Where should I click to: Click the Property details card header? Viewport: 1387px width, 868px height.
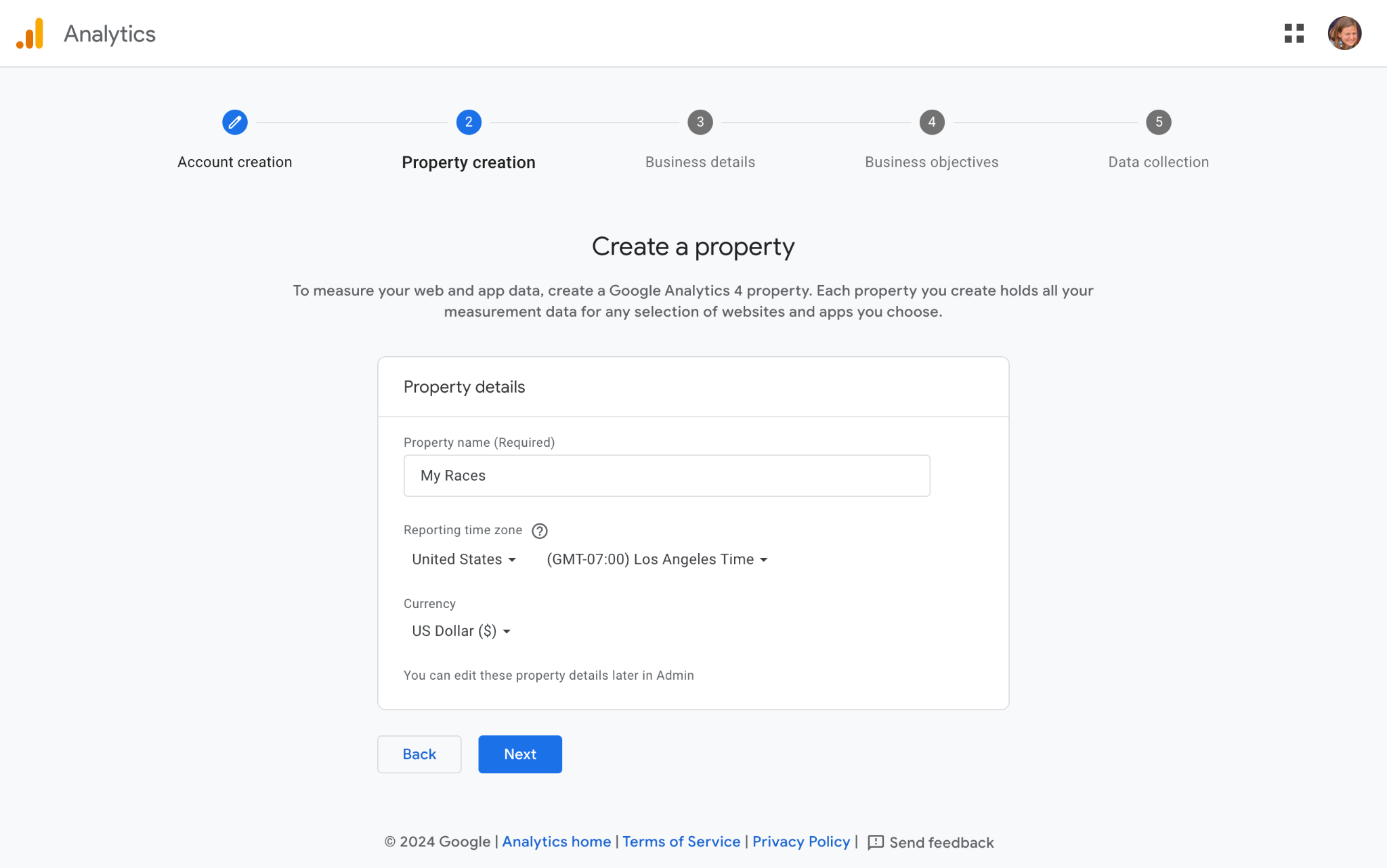tap(693, 387)
